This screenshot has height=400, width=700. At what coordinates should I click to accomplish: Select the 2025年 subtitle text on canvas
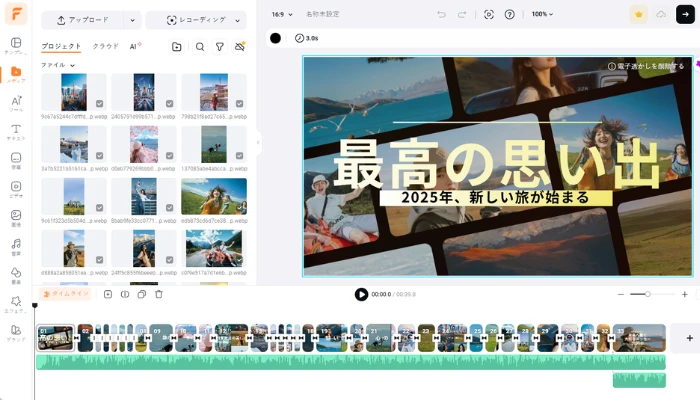(x=496, y=198)
